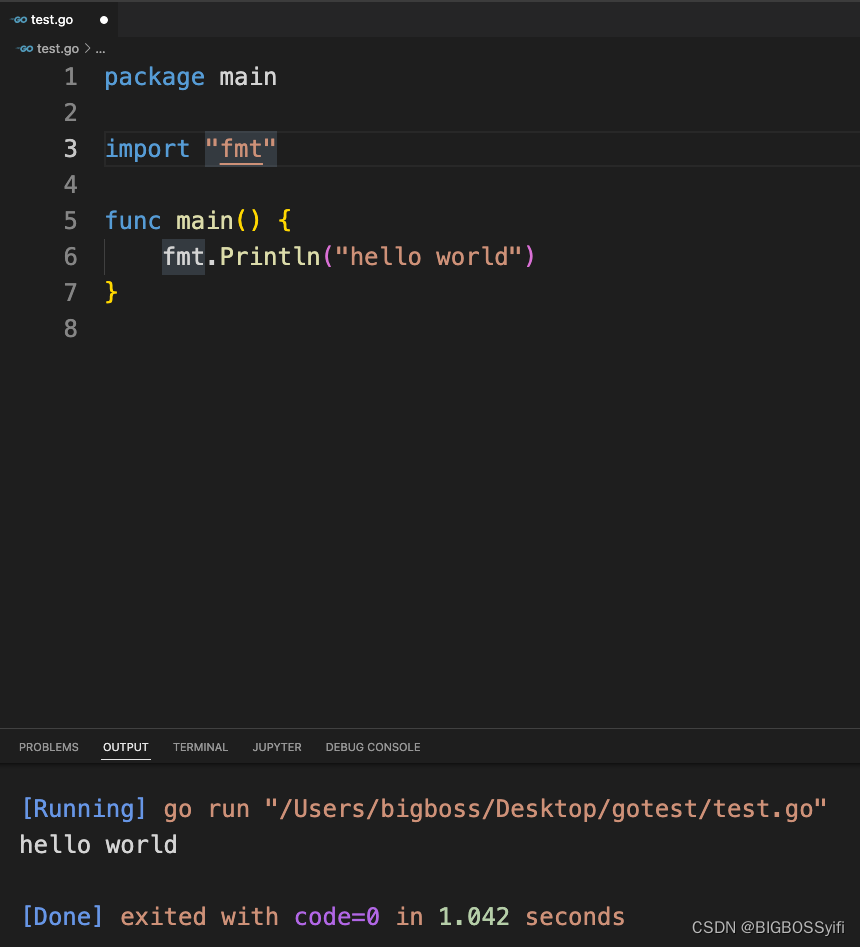This screenshot has width=860, height=947.
Task: Activate the test.go editor tab title
Action: pyautogui.click(x=52, y=20)
